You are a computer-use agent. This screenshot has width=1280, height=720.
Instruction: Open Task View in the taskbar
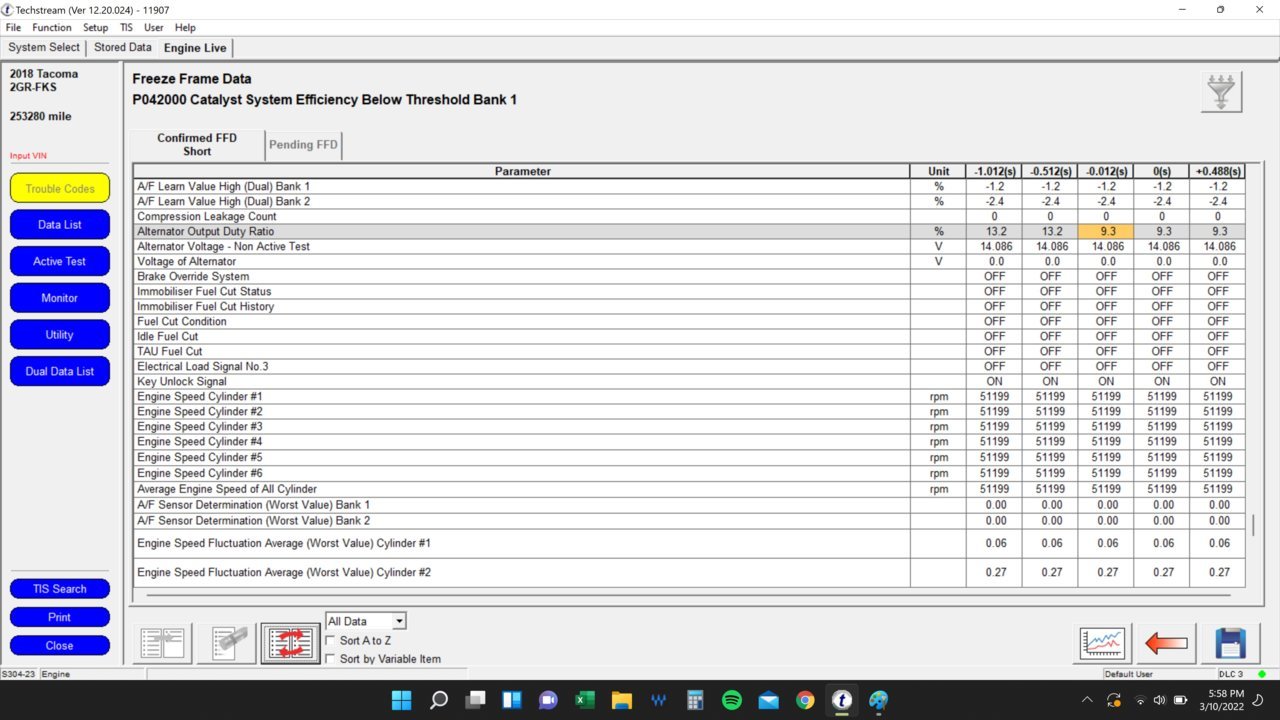click(x=475, y=700)
